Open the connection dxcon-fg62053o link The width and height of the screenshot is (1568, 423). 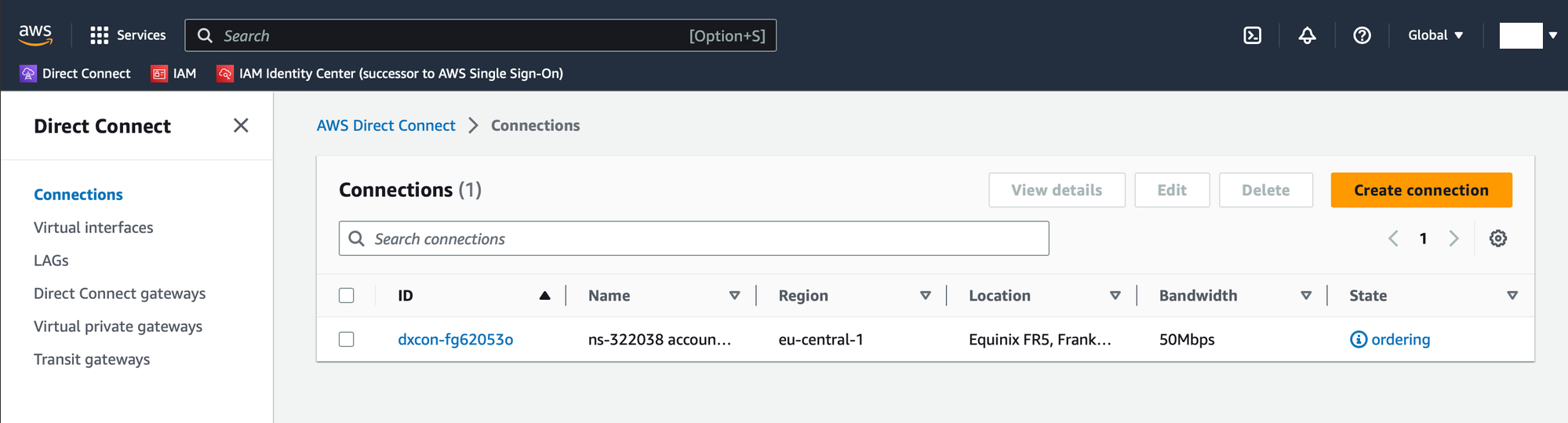(456, 340)
